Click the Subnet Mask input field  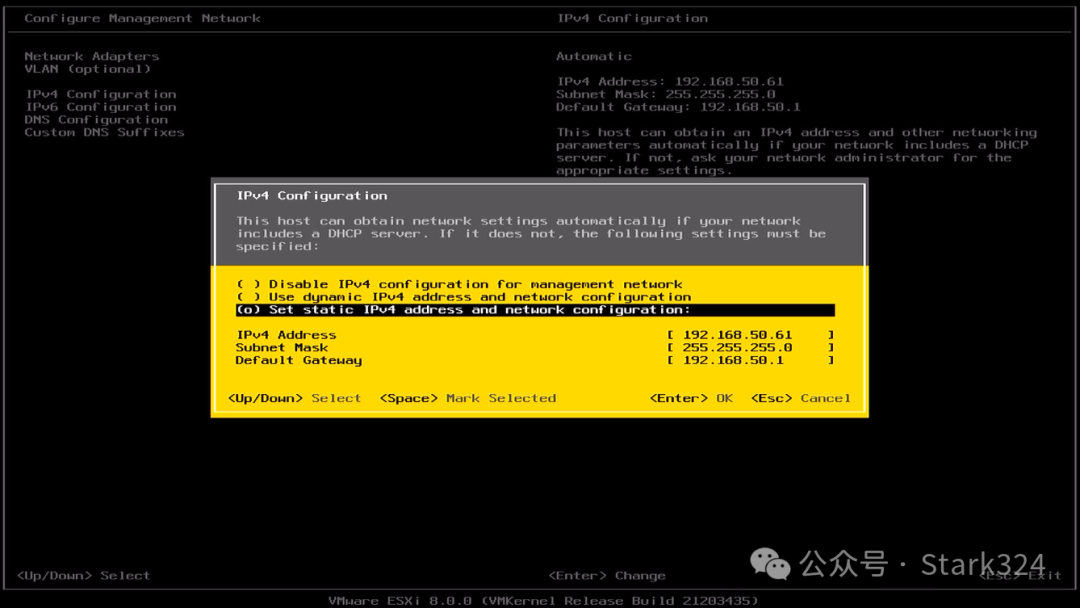(750, 348)
